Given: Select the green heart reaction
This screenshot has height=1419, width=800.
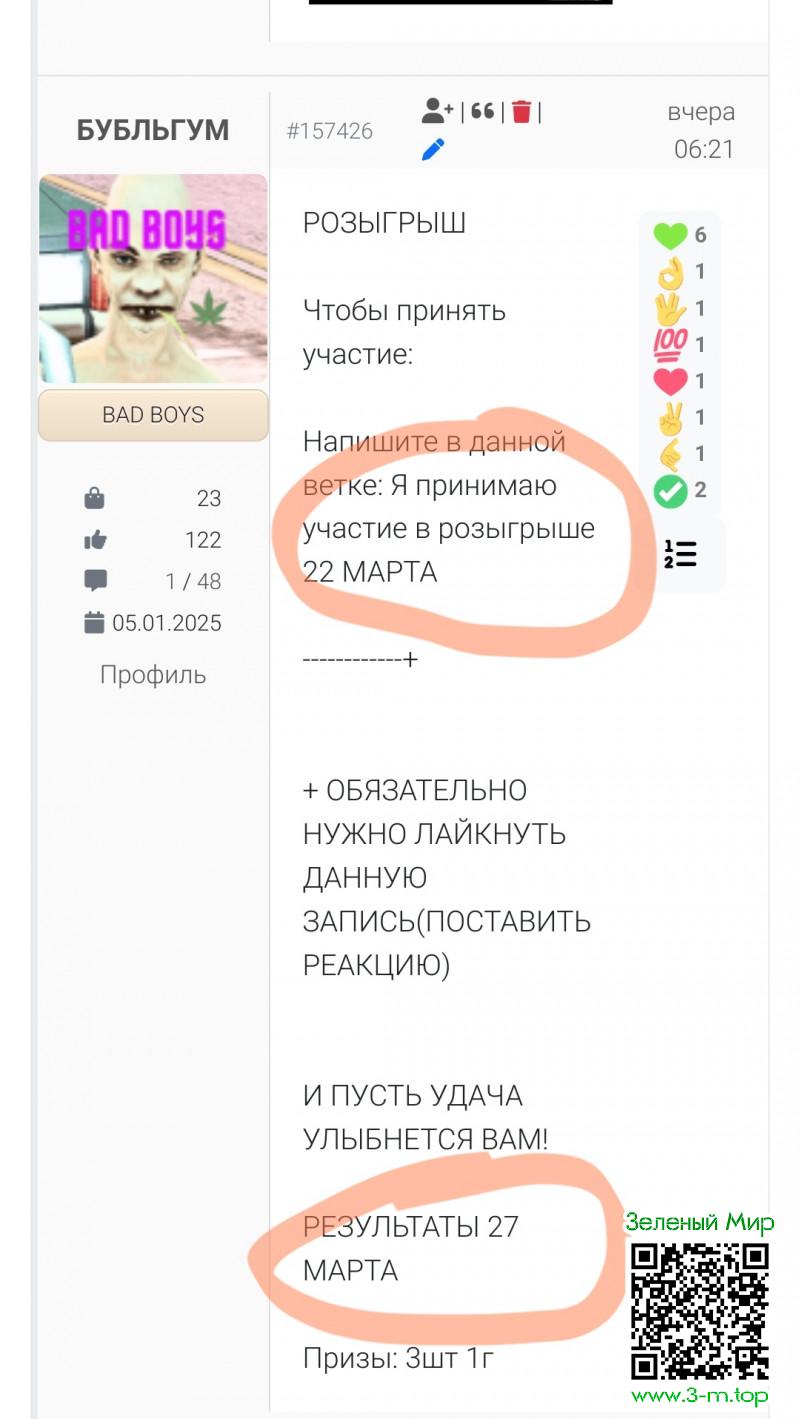Looking at the screenshot, I should tap(670, 235).
